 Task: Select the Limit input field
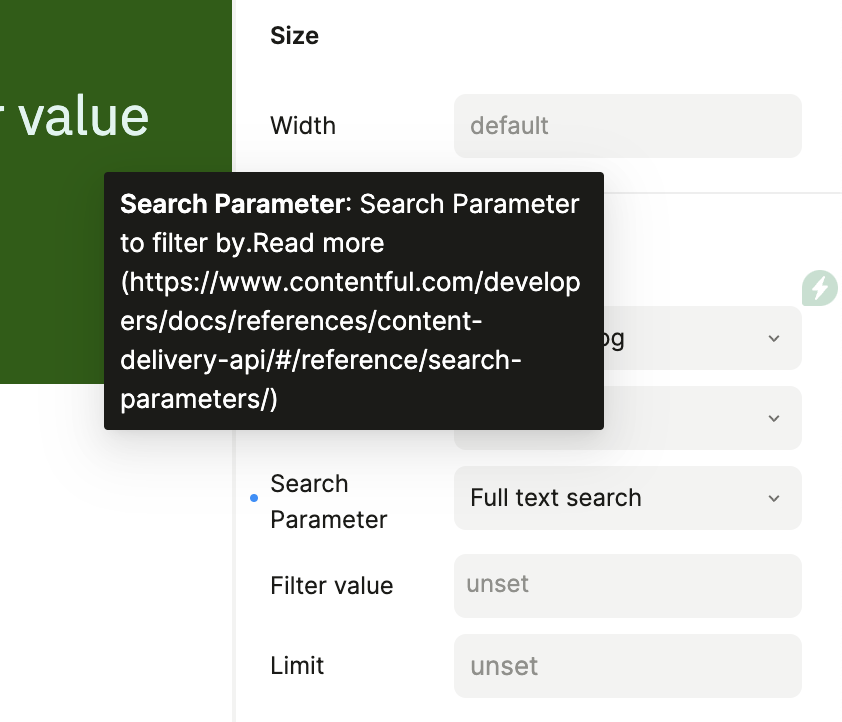pos(627,666)
